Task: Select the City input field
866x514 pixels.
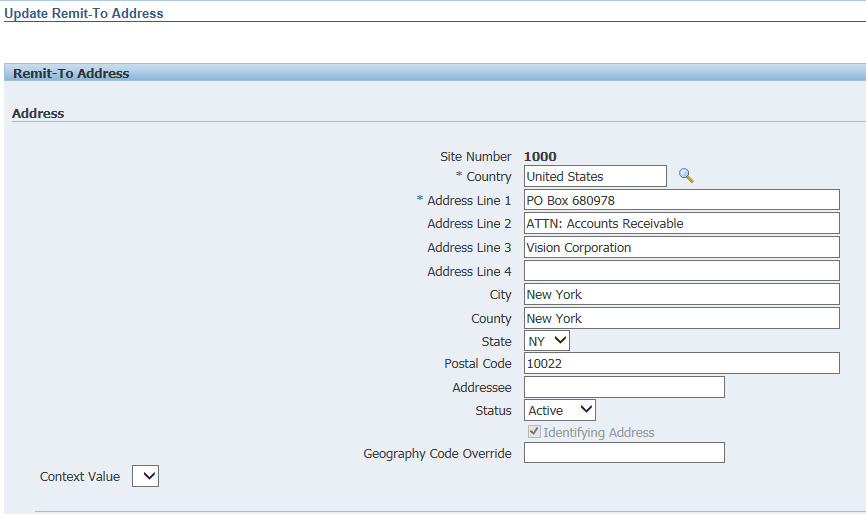Action: [x=681, y=294]
